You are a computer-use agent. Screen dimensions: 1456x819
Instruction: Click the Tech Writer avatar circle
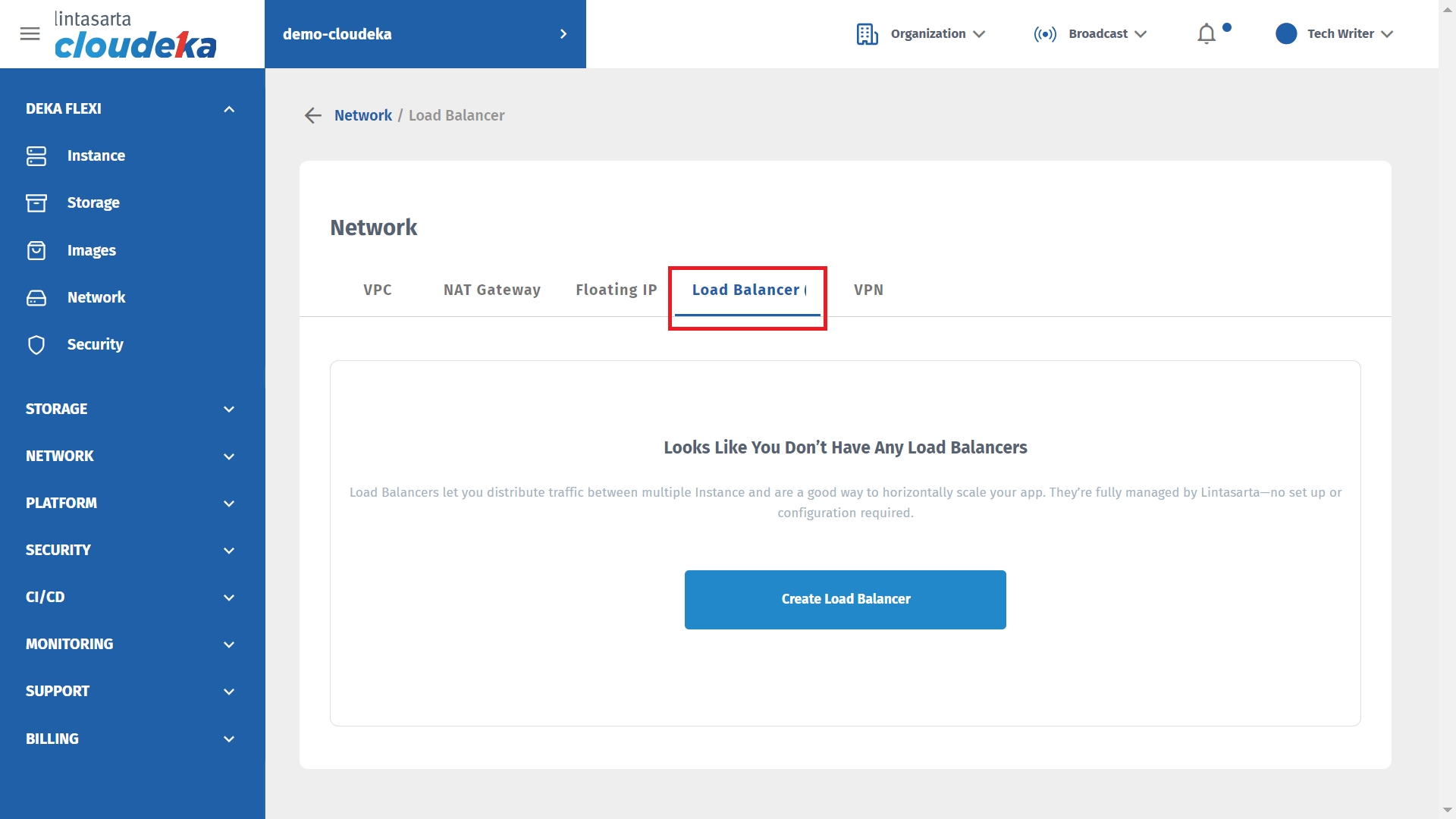click(1286, 34)
